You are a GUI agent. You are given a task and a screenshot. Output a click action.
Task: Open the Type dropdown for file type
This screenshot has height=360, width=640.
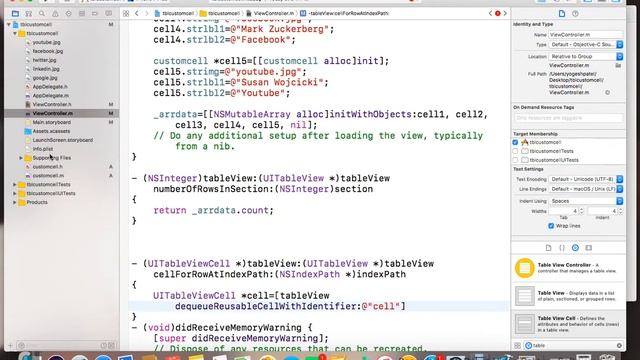coord(586,44)
